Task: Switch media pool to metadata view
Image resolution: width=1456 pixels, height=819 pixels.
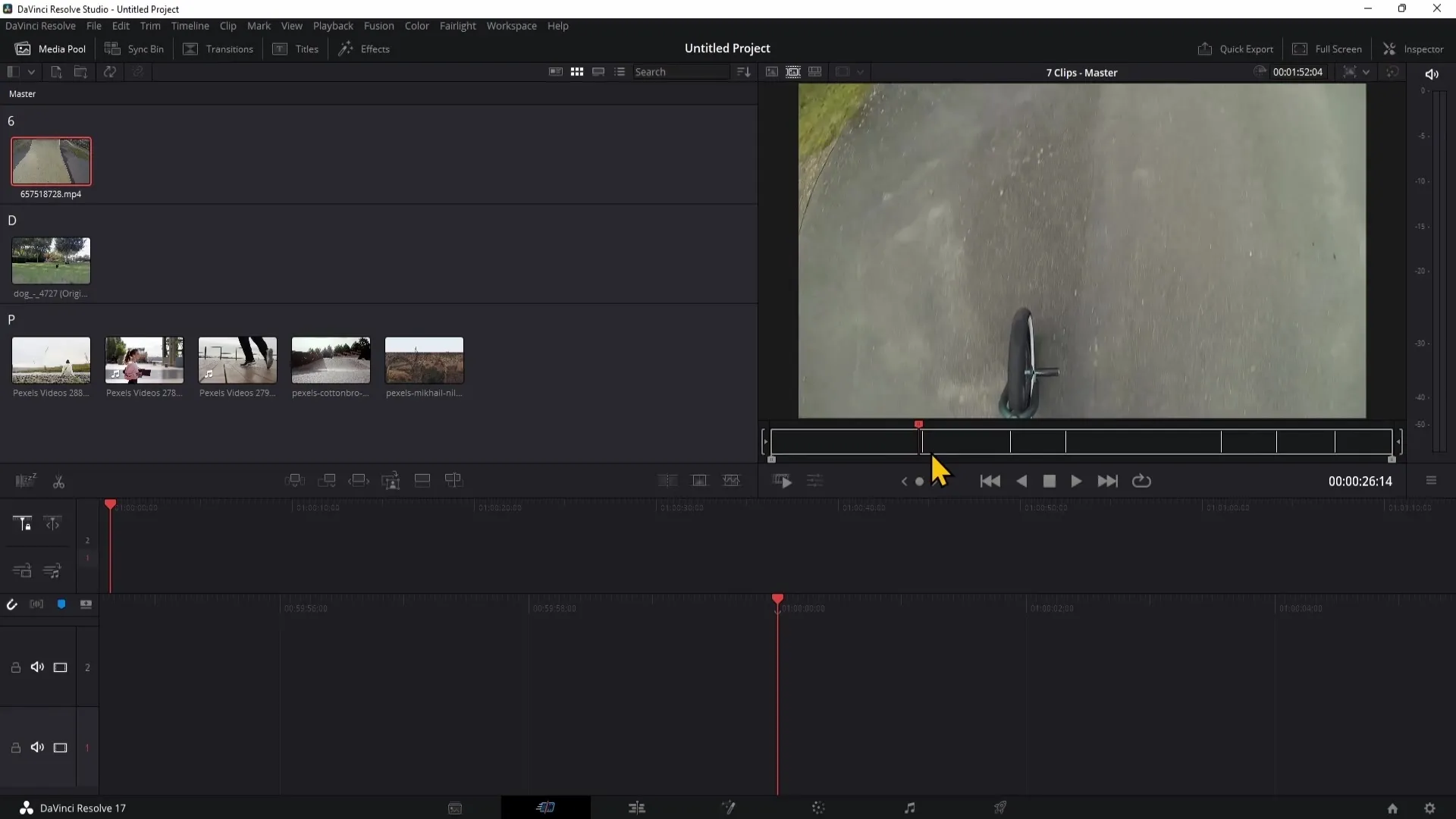Action: (x=556, y=72)
